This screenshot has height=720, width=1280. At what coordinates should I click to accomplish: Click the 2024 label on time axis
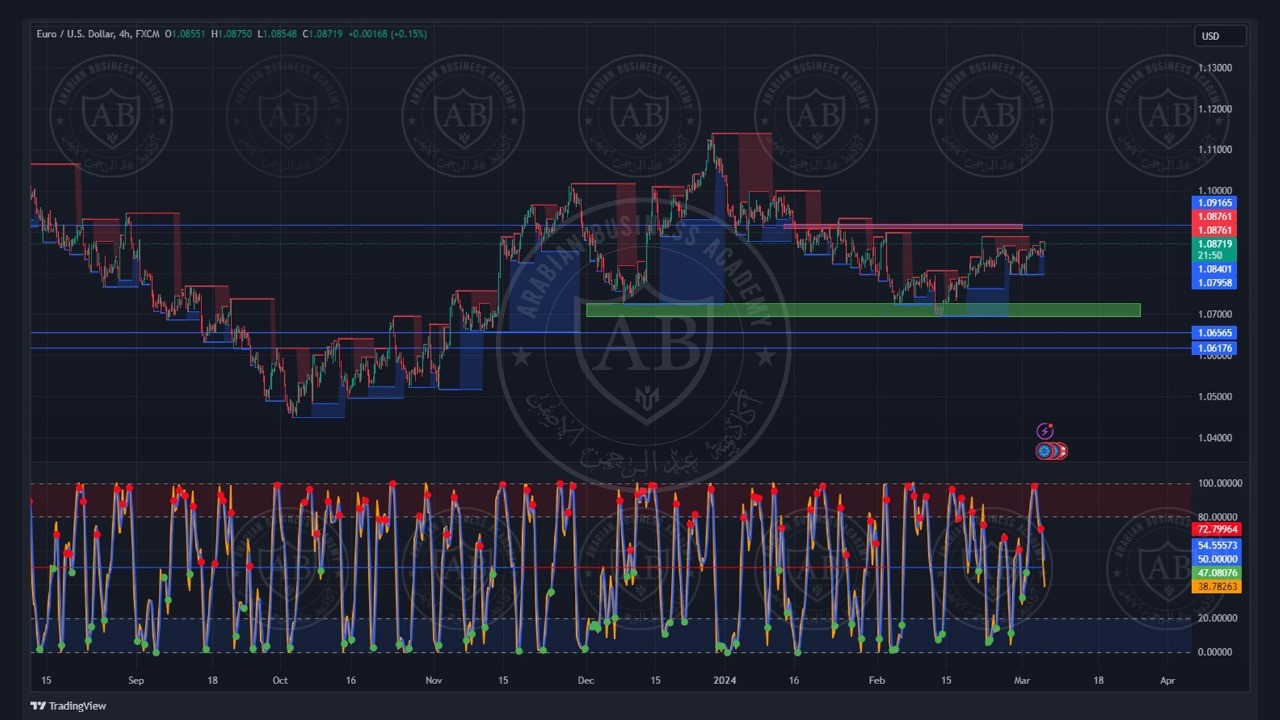click(725, 680)
